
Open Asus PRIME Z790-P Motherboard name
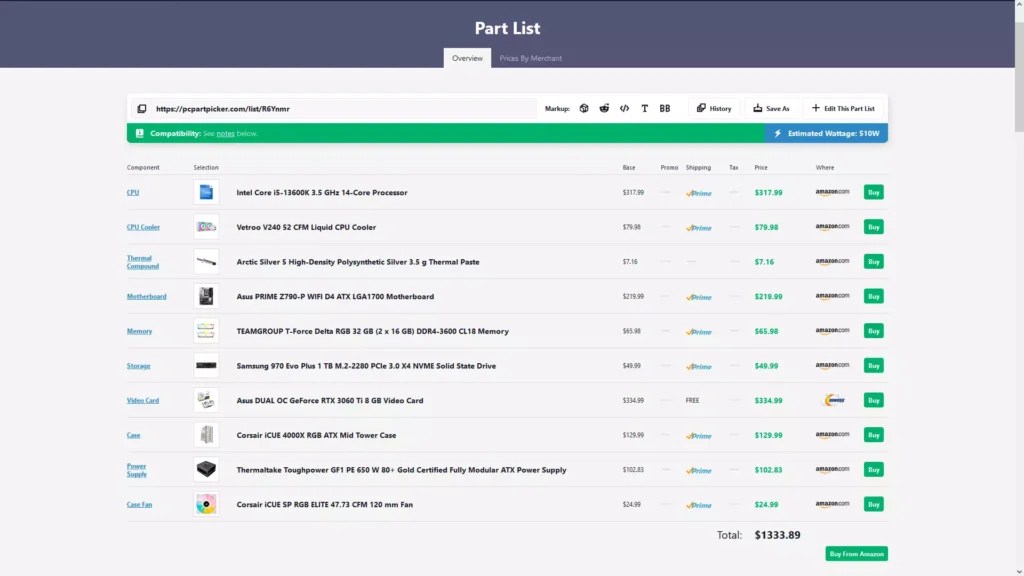(x=335, y=296)
